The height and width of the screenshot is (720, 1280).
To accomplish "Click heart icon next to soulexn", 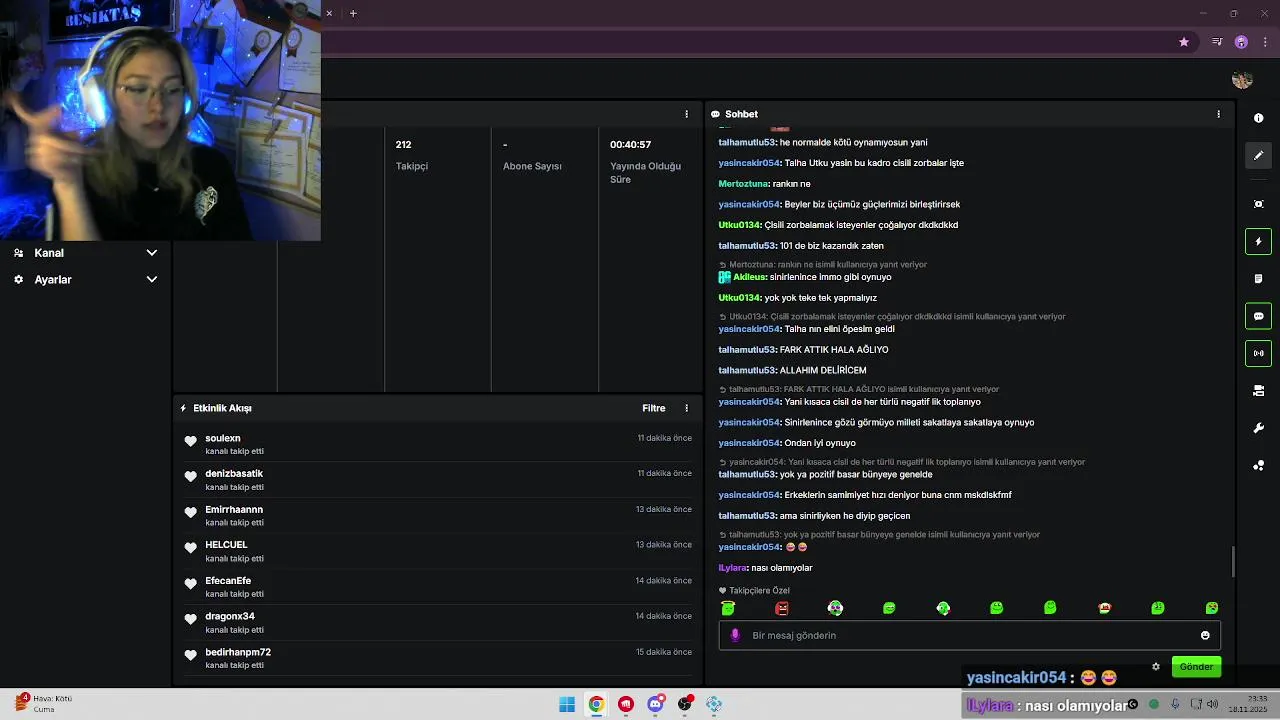I will click(190, 441).
